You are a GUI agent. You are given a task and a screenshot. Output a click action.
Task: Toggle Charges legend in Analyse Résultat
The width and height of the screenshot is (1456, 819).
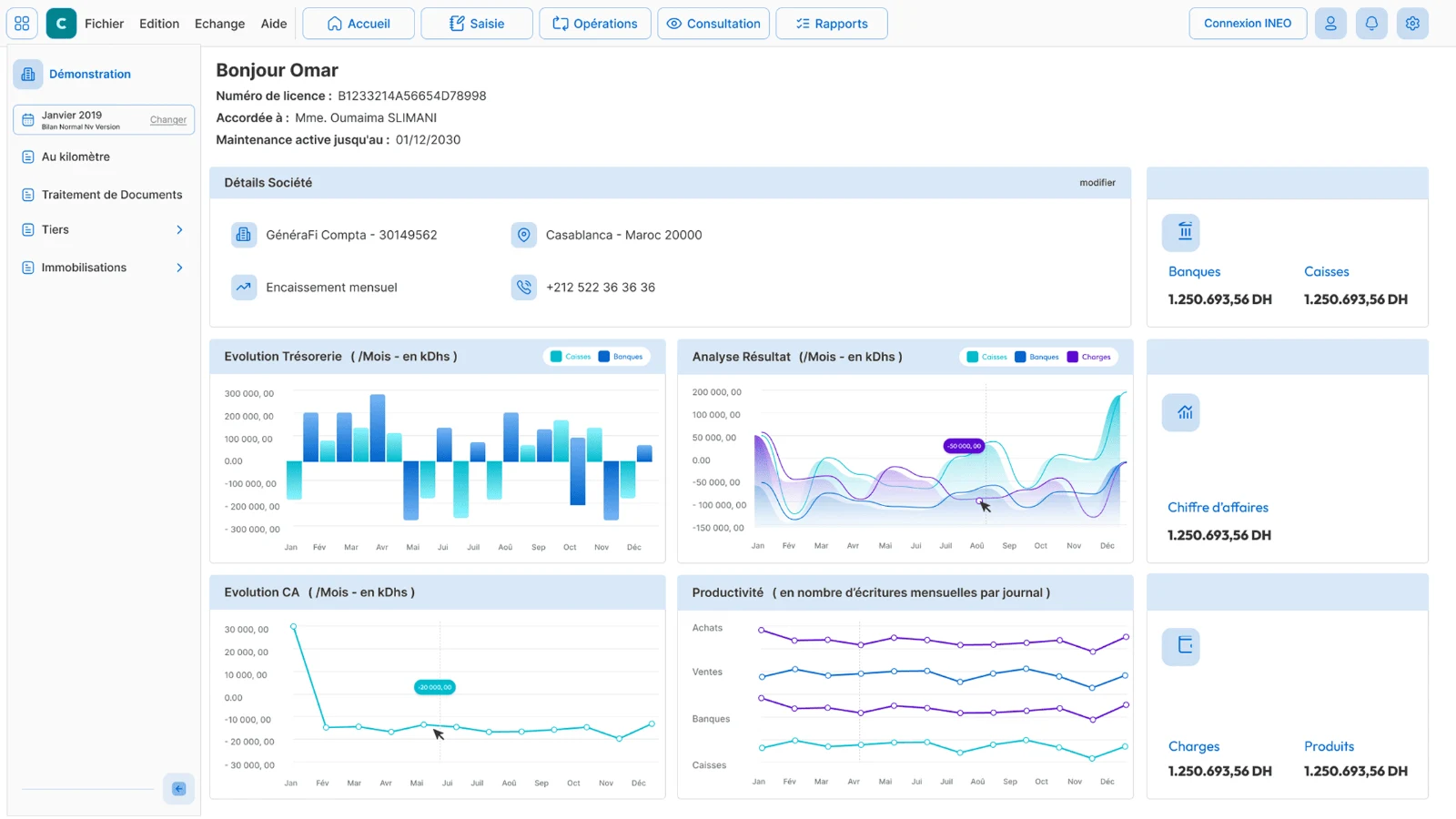(1089, 357)
